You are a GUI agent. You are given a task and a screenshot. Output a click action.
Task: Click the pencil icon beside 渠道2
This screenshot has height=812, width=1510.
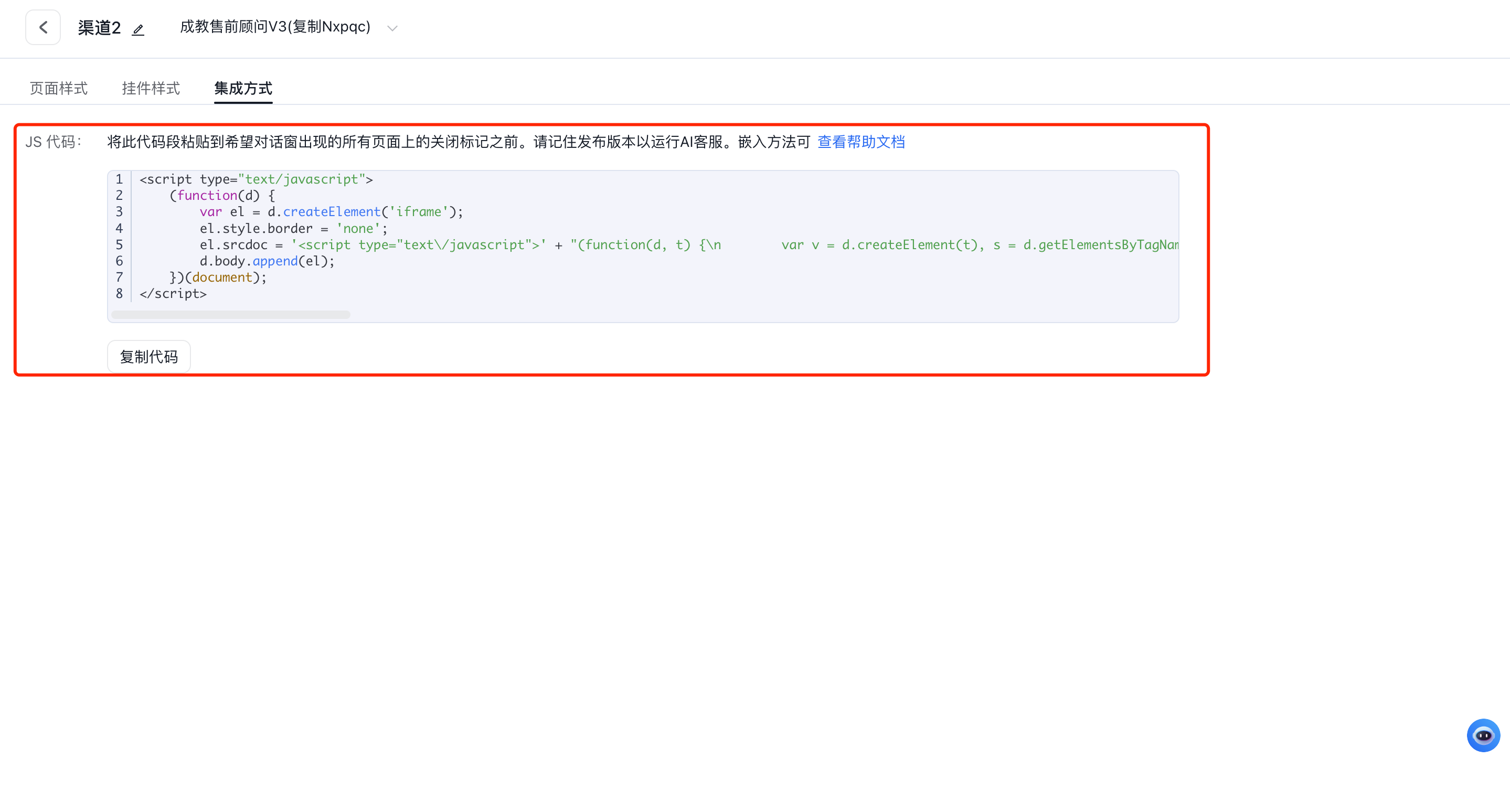click(138, 29)
